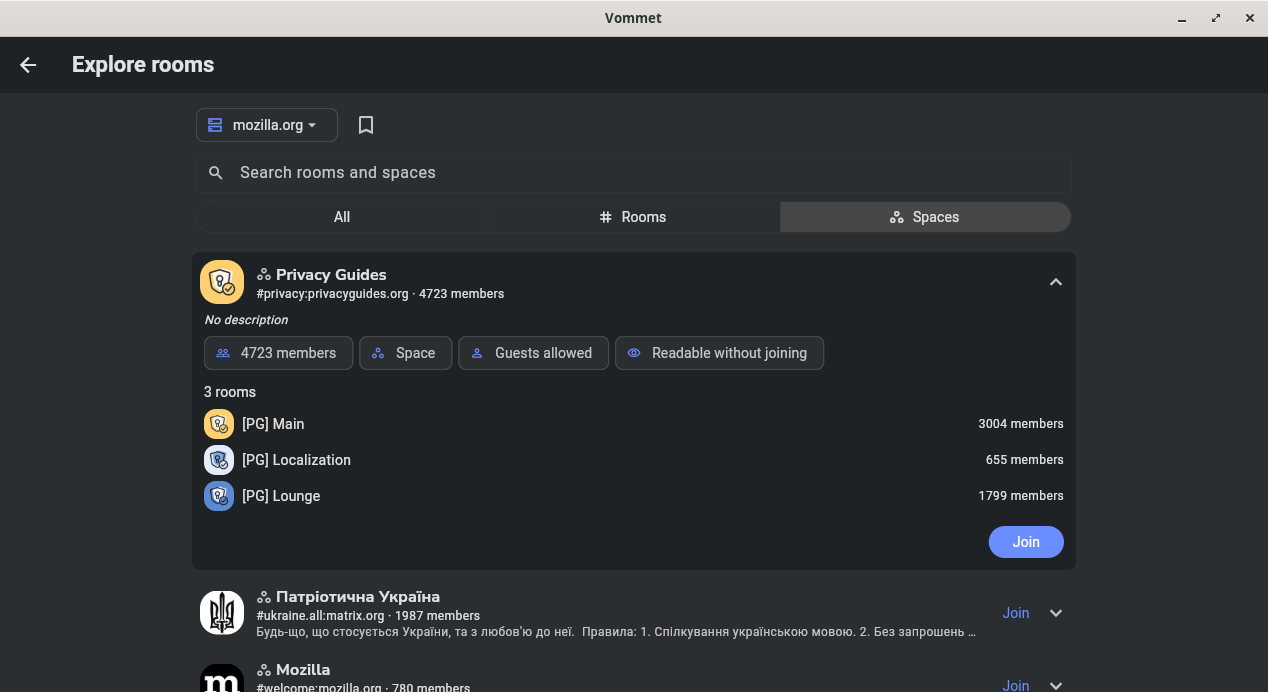The image size is (1268, 692).
Task: Click the eye icon in Readable chip
Action: (634, 353)
